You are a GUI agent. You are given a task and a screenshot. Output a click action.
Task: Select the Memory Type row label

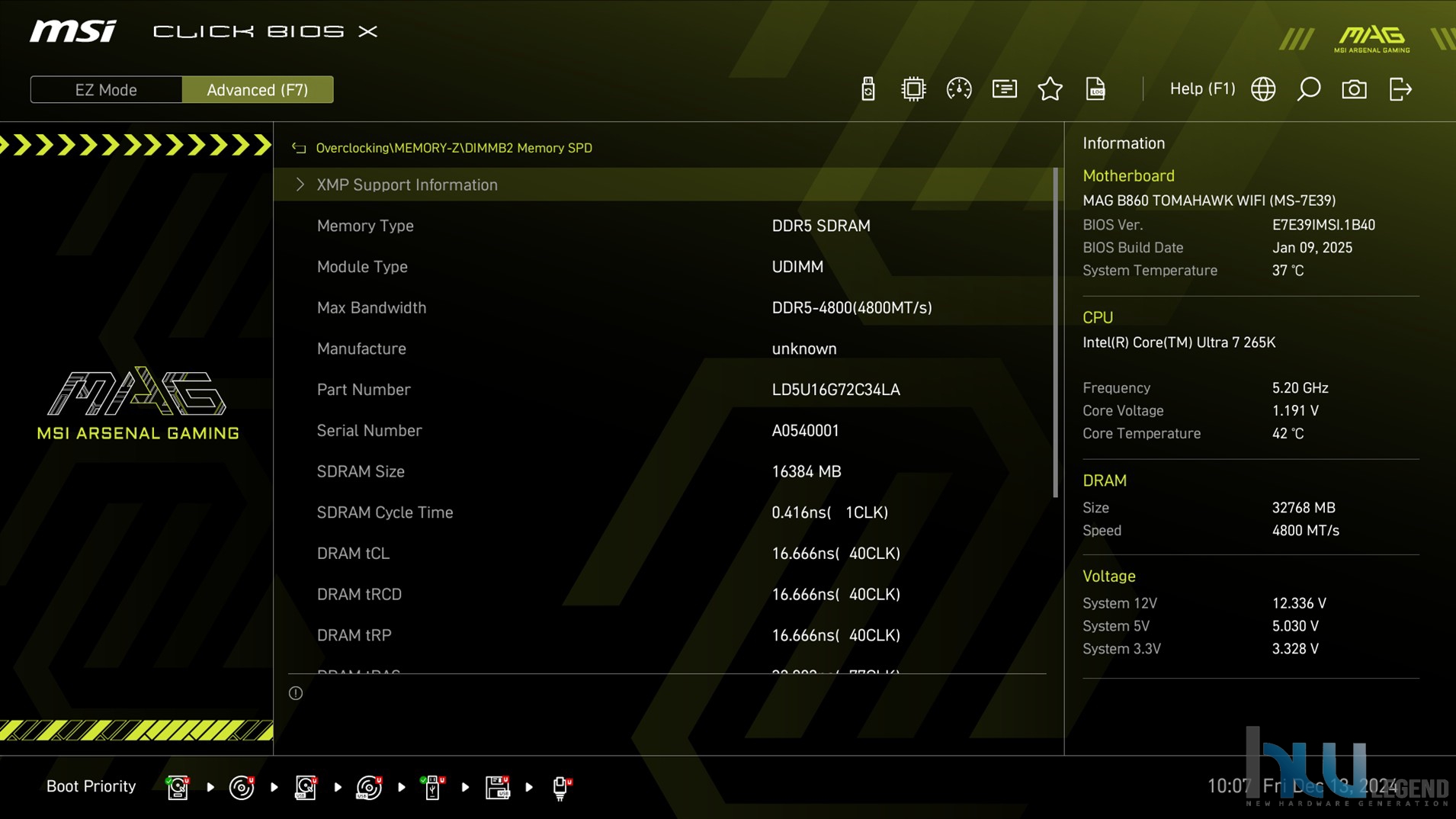click(365, 226)
